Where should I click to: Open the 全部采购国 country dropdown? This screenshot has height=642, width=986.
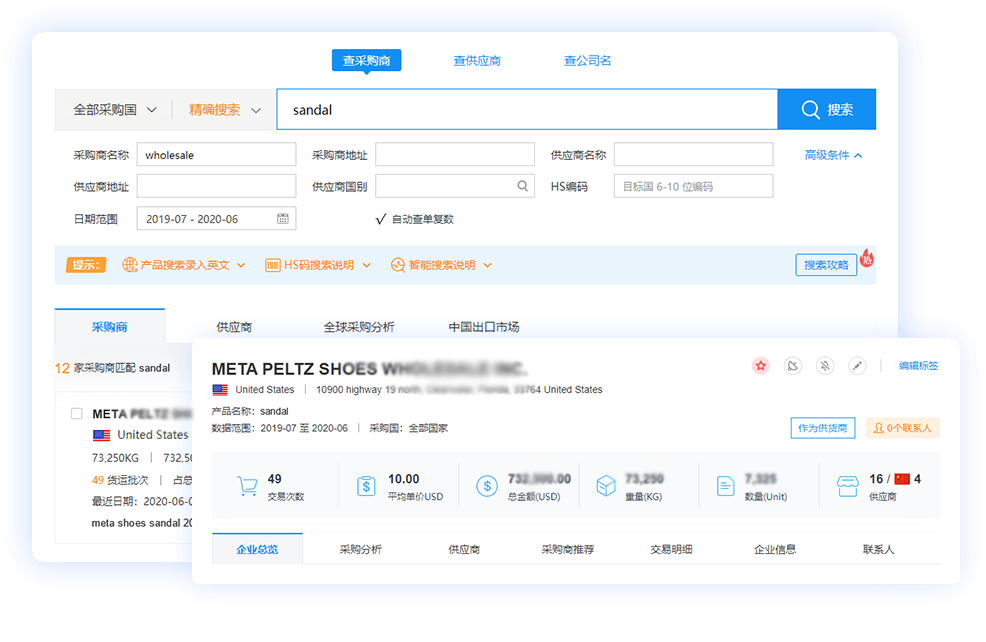pos(114,110)
